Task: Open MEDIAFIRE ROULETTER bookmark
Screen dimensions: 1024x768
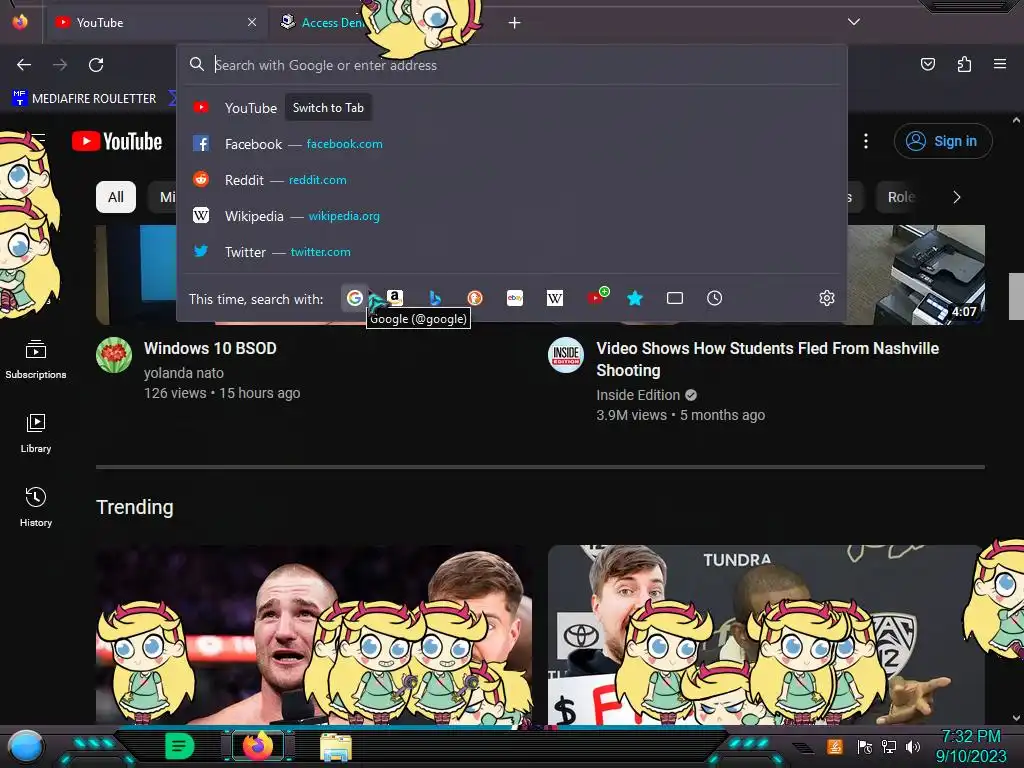Action: click(x=84, y=99)
